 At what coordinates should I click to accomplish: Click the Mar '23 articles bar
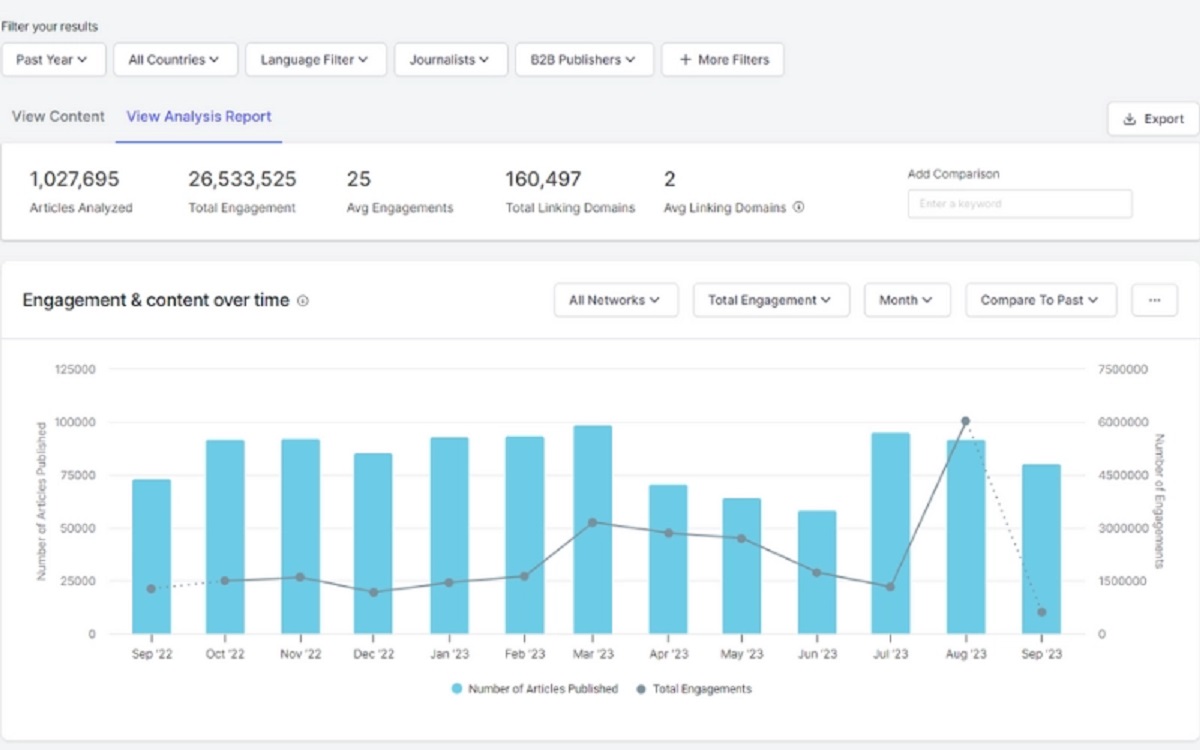click(x=593, y=530)
